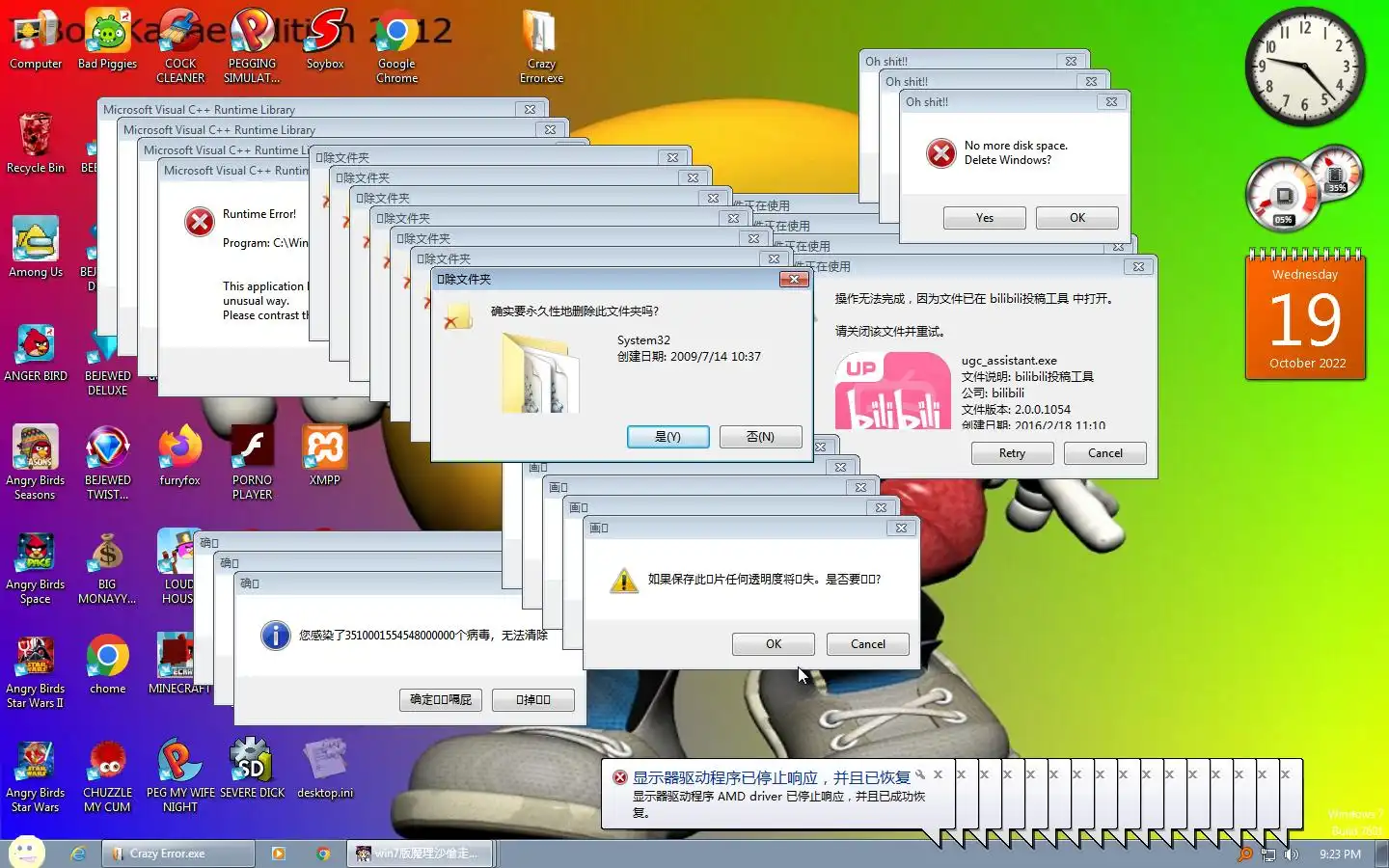The height and width of the screenshot is (868, 1389).
Task: Open the BIG MONAYY desktop icon
Action: 107,567
